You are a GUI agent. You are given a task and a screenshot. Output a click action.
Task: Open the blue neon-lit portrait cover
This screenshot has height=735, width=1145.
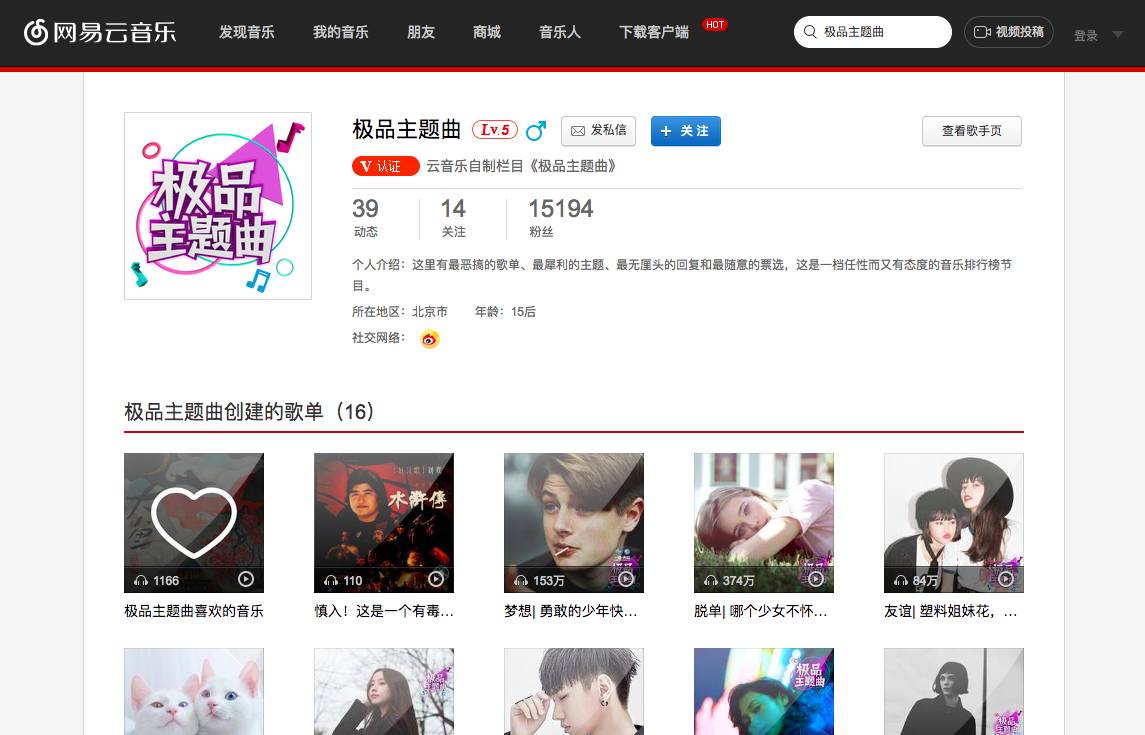tap(763, 691)
